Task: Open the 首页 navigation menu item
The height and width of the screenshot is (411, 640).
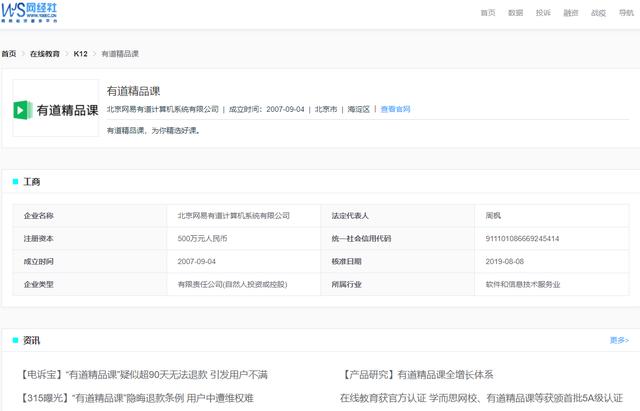Action: [x=488, y=13]
